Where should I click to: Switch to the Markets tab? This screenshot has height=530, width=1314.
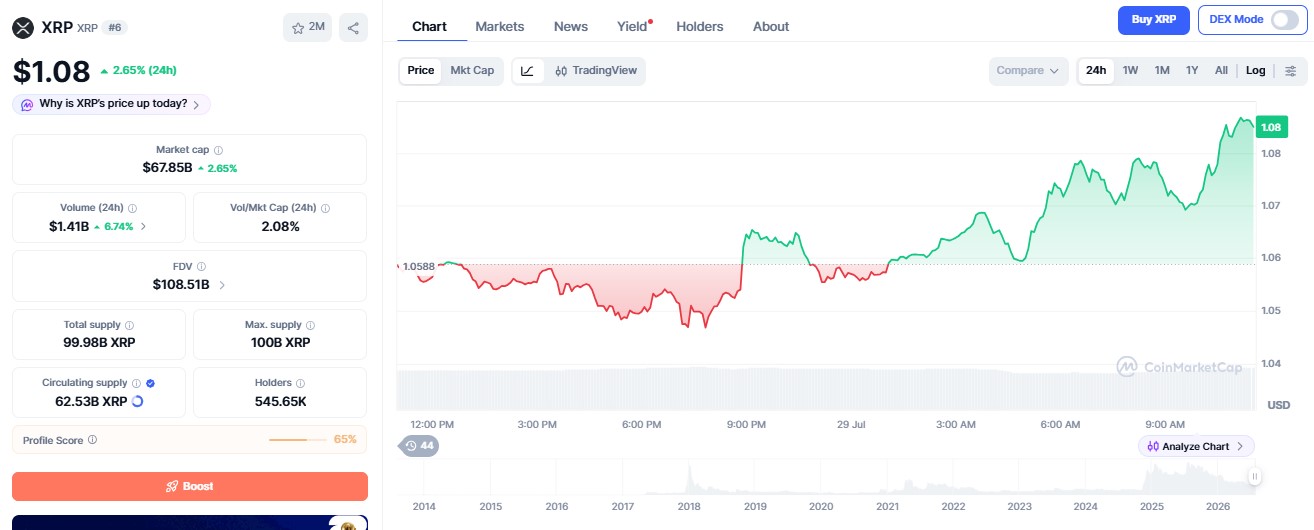(x=500, y=27)
